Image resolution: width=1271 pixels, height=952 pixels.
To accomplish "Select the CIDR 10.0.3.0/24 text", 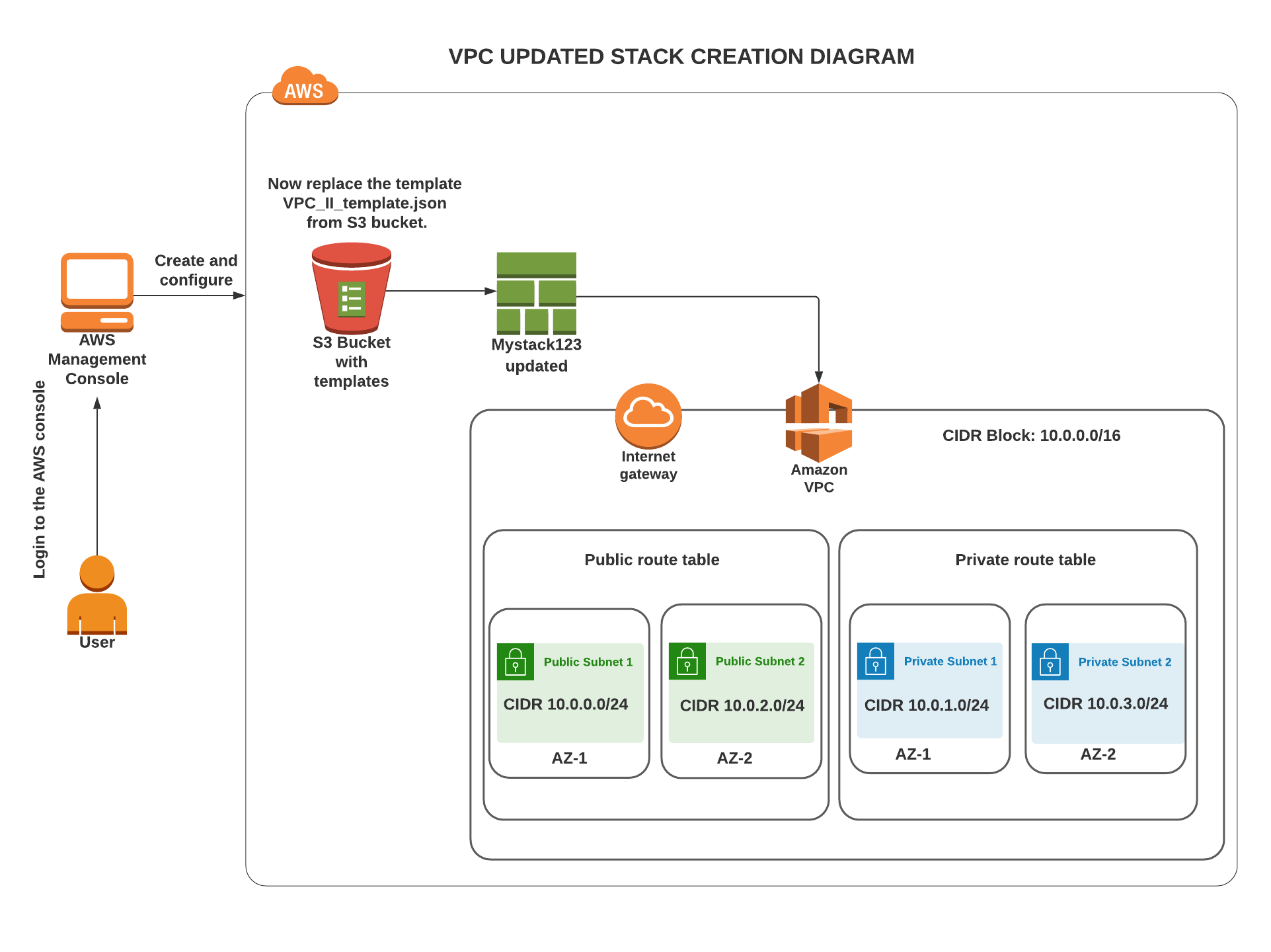I will (1105, 703).
